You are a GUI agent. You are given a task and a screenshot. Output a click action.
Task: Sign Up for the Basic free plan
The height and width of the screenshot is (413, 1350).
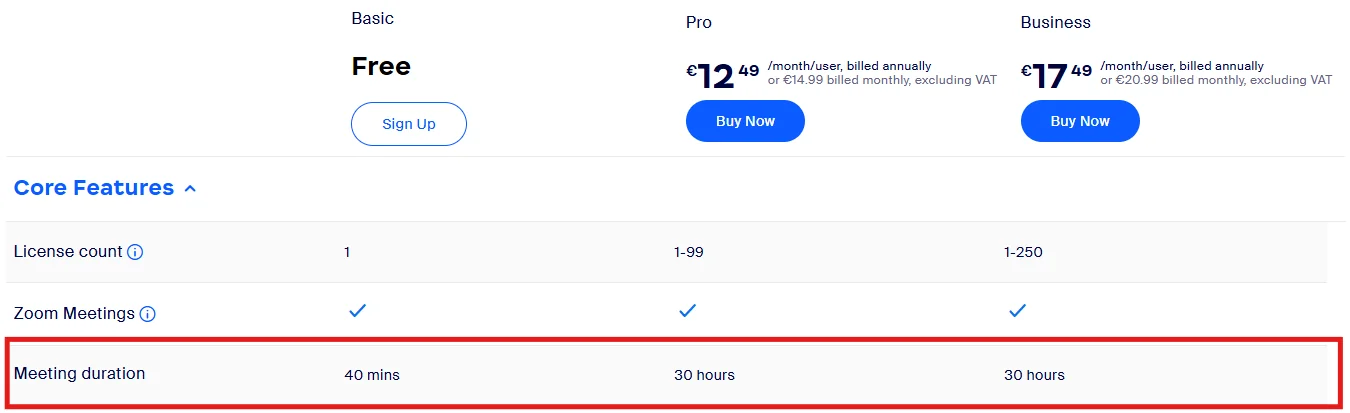[408, 124]
